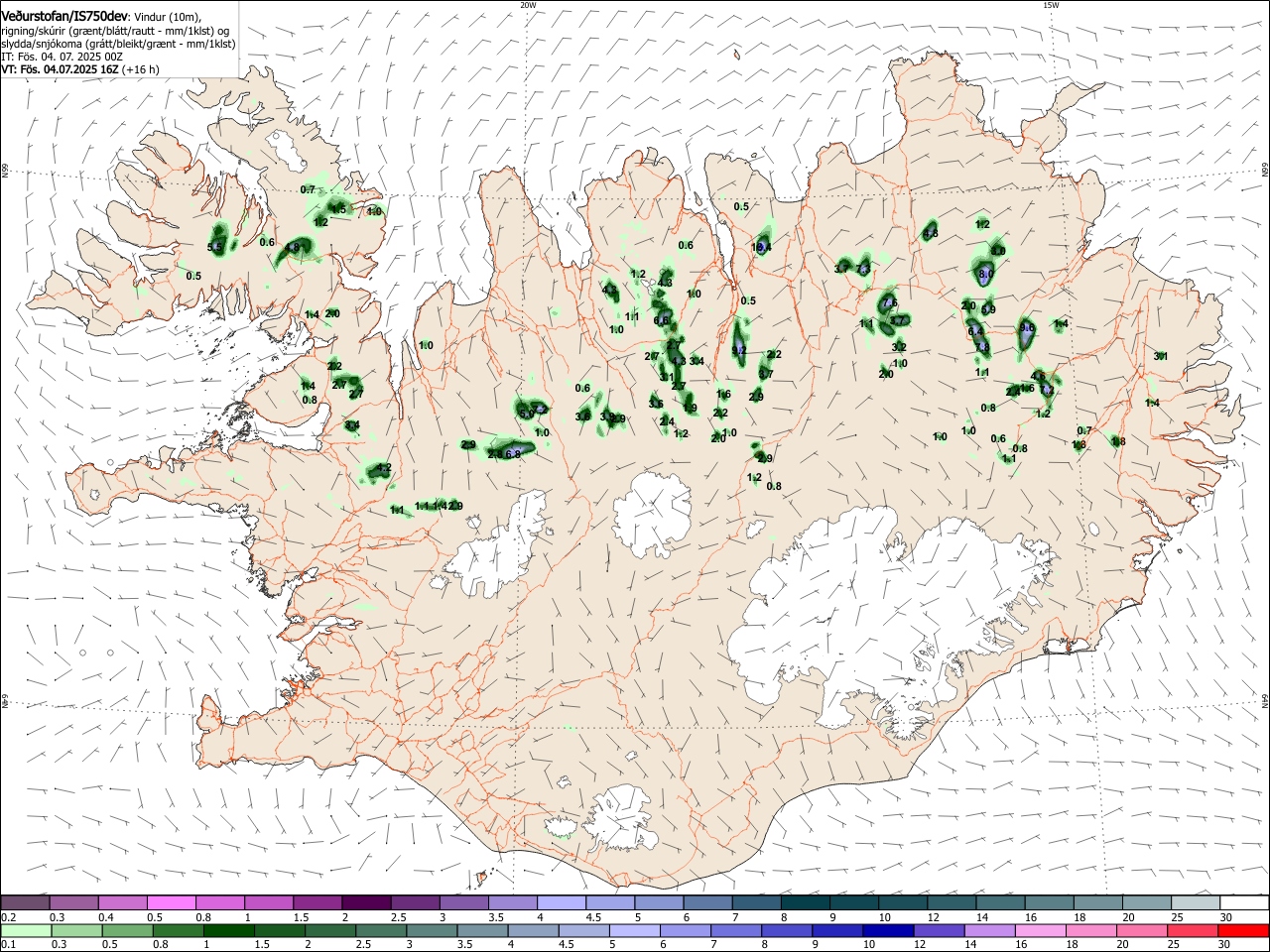Click the 7.3 precipitation value on the map
The width and height of the screenshot is (1270, 952).
pyautogui.click(x=863, y=269)
